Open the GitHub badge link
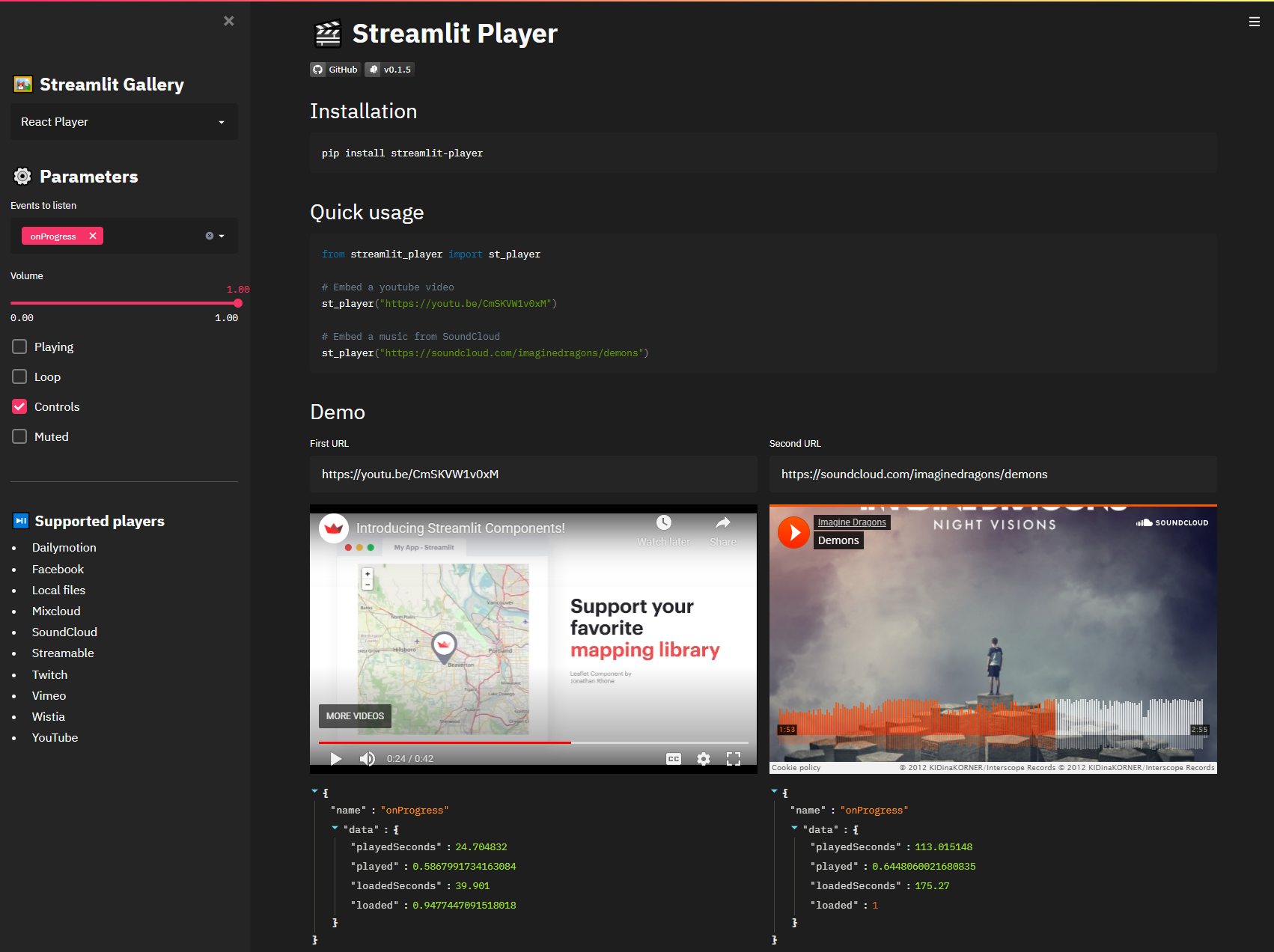1274x952 pixels. pyautogui.click(x=335, y=70)
